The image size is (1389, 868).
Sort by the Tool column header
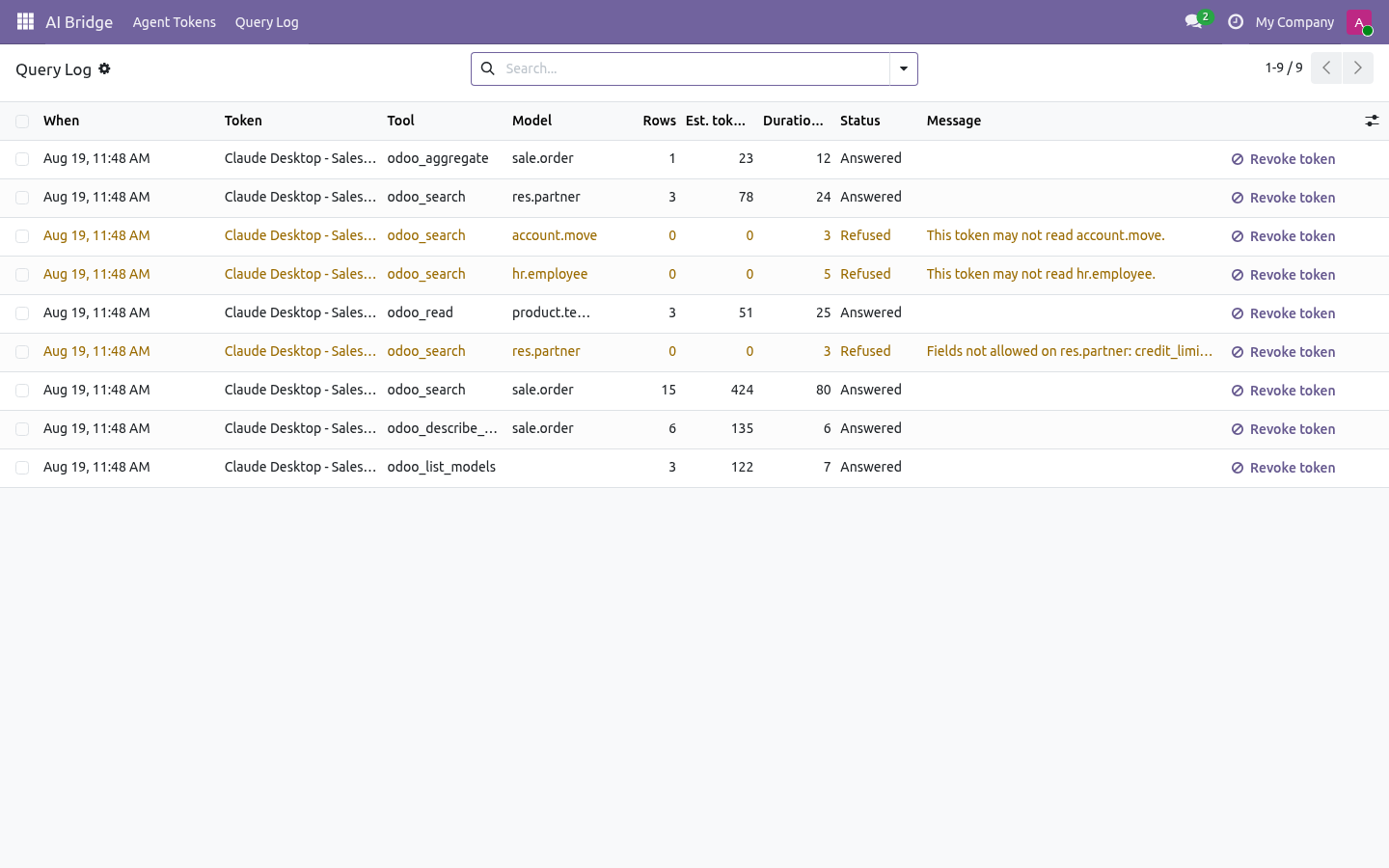(401, 121)
